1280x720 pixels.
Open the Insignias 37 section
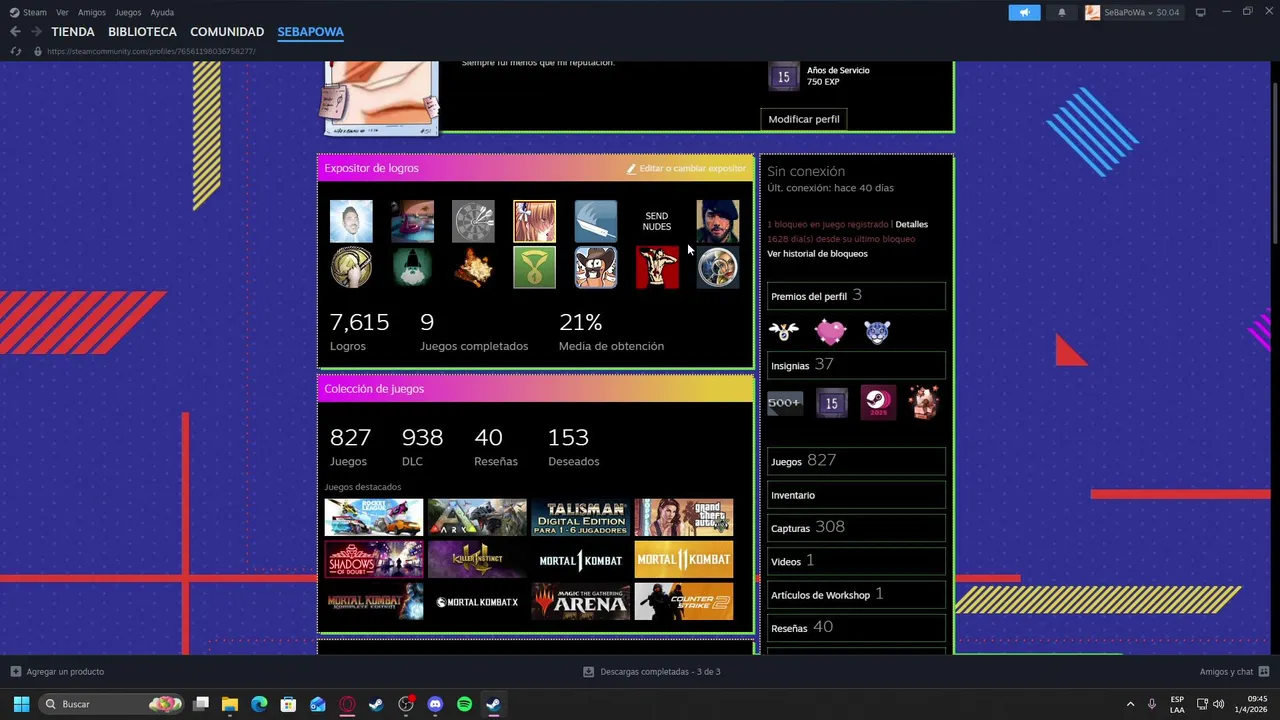856,365
